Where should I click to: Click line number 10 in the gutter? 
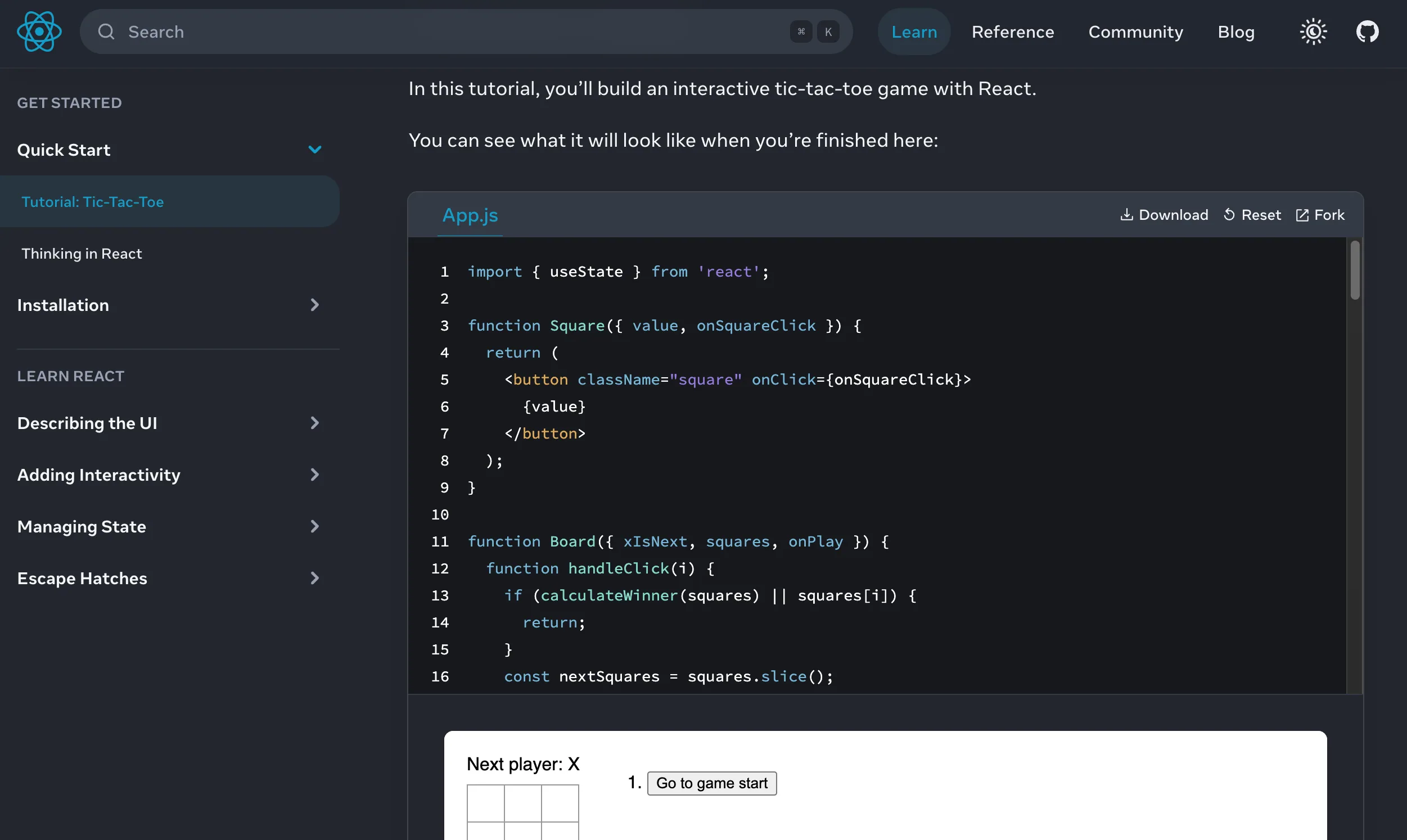point(440,514)
